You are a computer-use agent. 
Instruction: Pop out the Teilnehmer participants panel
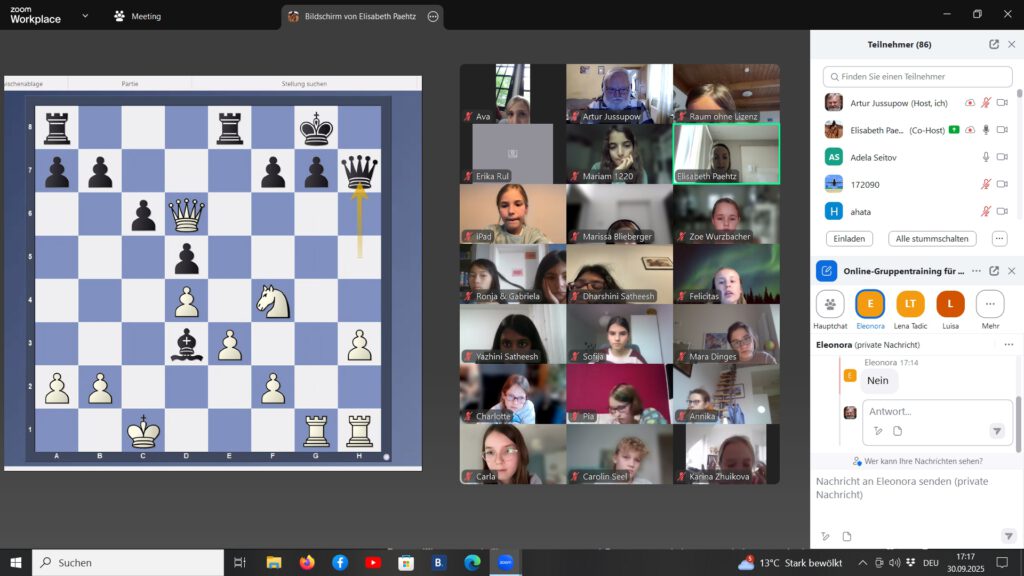(x=993, y=45)
